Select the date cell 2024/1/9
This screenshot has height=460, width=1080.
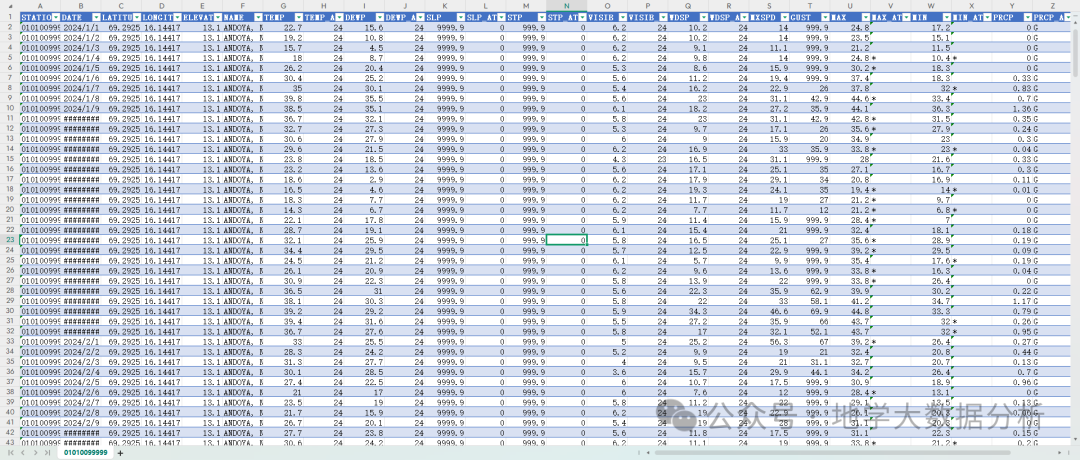[81, 109]
